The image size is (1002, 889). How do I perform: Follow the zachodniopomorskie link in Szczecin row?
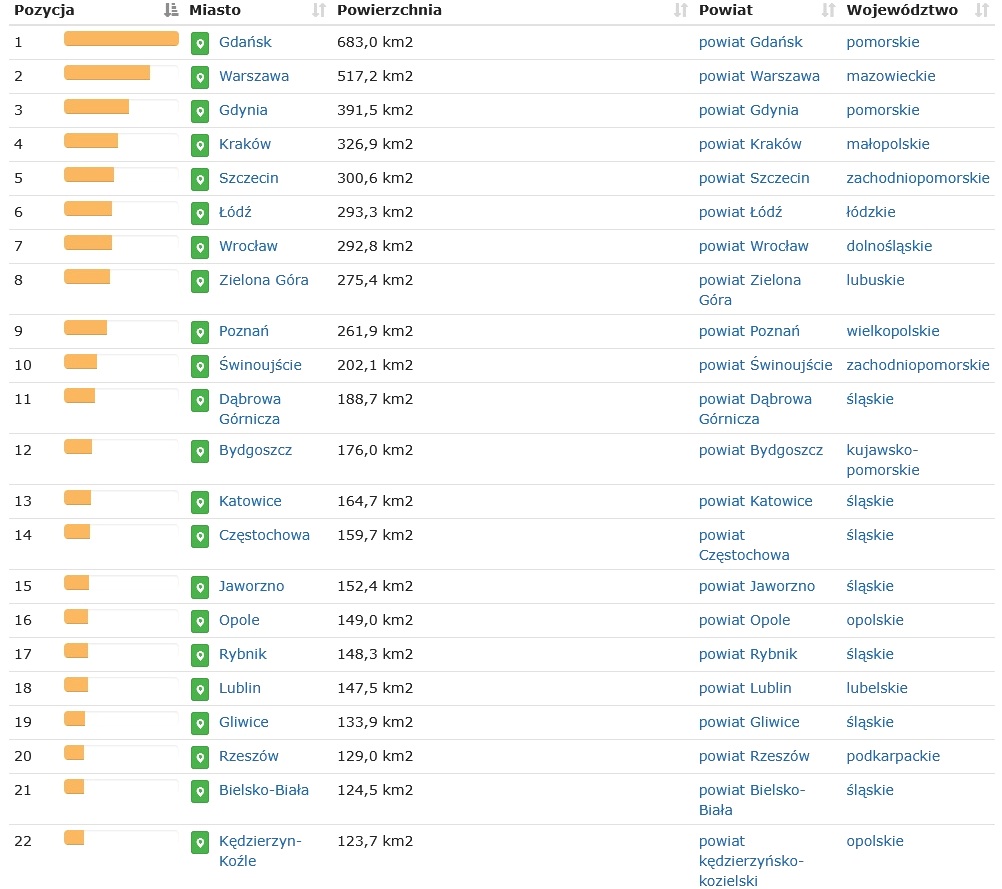click(917, 178)
